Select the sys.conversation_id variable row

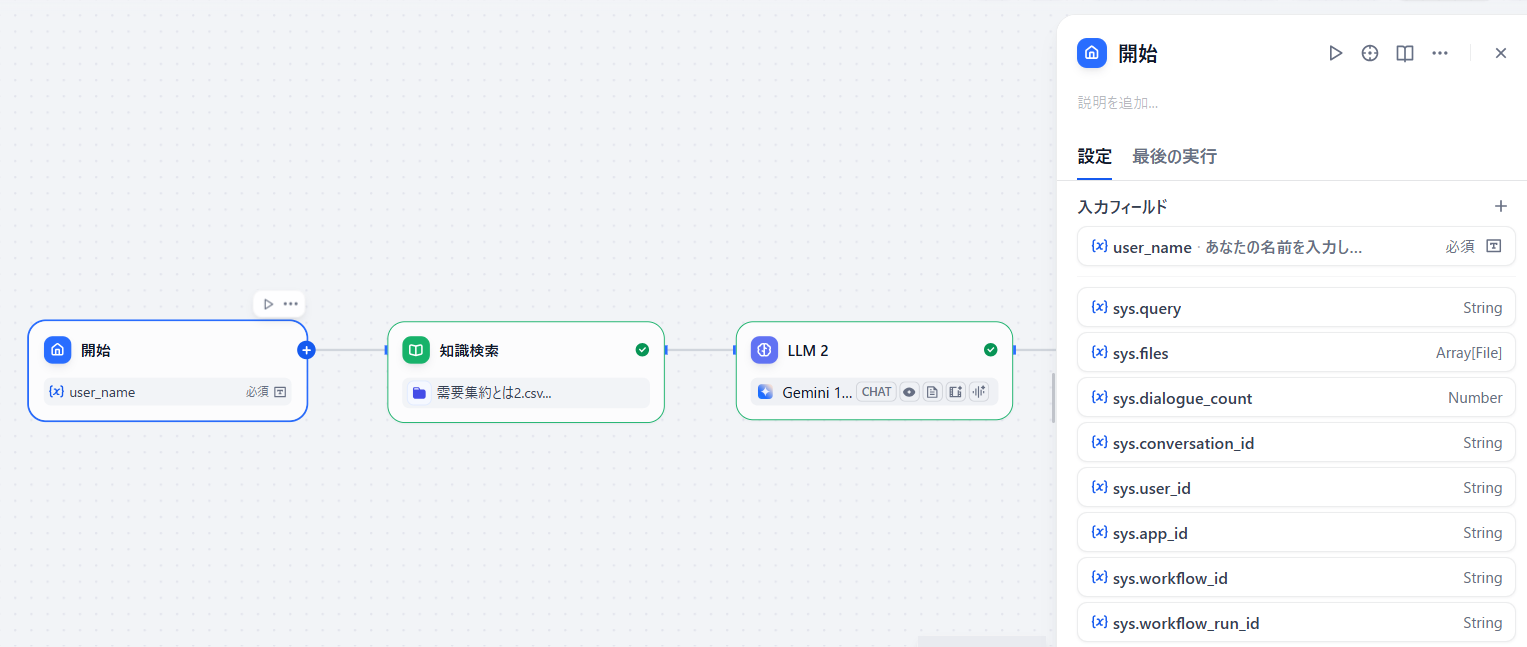[x=1296, y=443]
